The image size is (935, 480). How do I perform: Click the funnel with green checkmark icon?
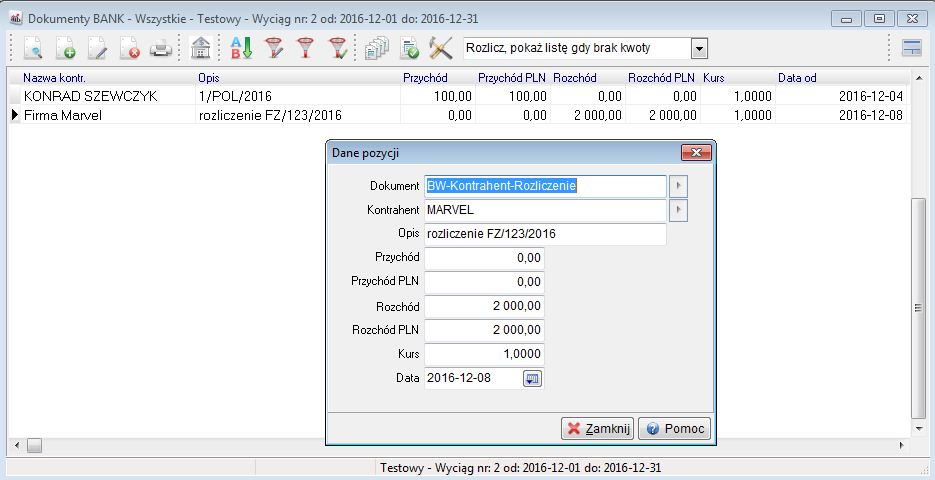coord(338,48)
